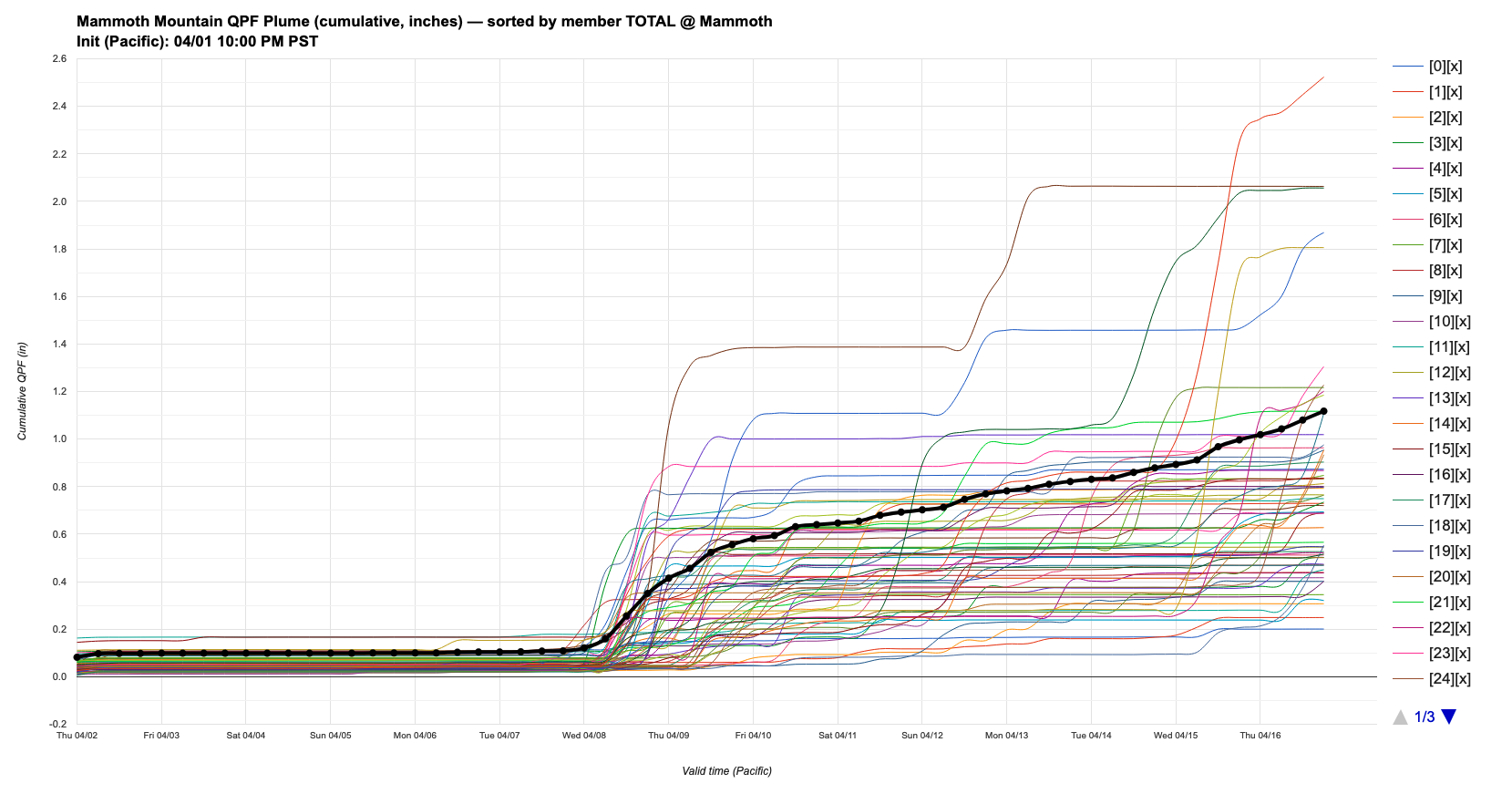Select legend entry [19][x]

tap(1432, 552)
